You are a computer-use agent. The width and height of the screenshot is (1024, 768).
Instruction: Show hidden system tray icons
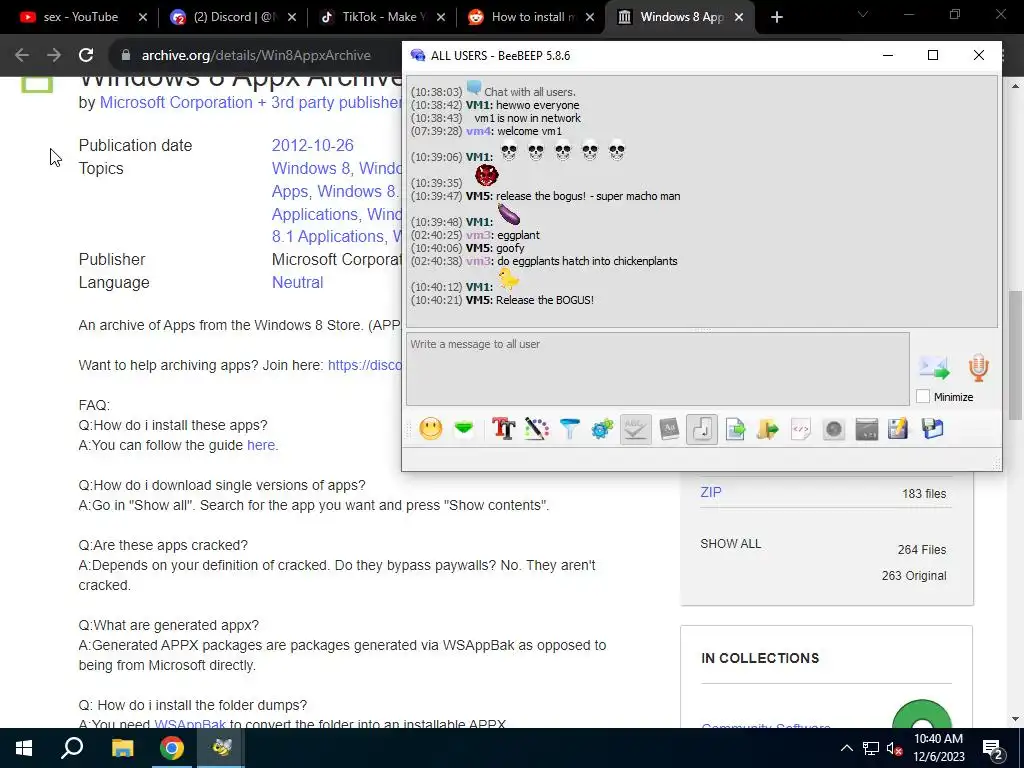[x=846, y=748]
